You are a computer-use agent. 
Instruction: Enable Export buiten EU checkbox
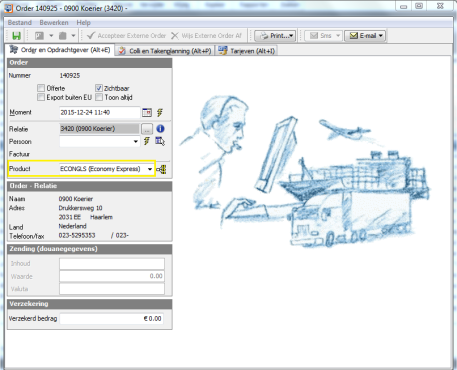click(x=41, y=97)
